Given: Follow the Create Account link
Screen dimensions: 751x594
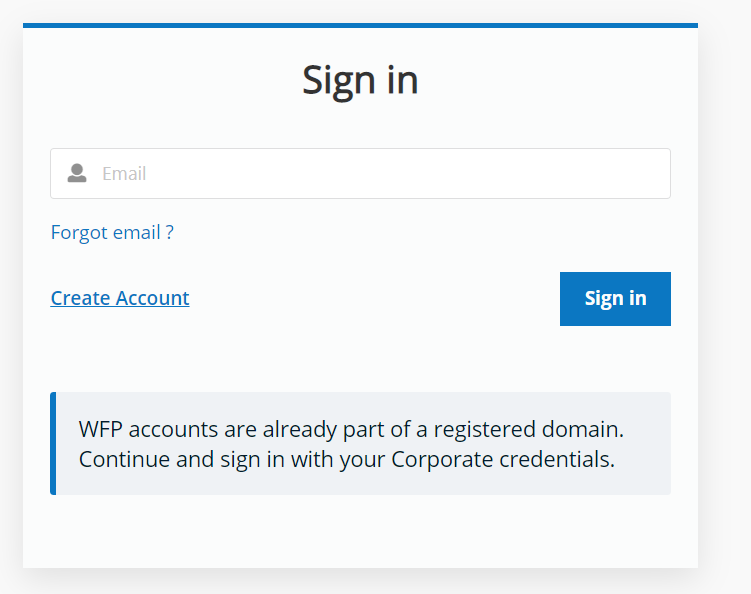Looking at the screenshot, I should pyautogui.click(x=120, y=298).
